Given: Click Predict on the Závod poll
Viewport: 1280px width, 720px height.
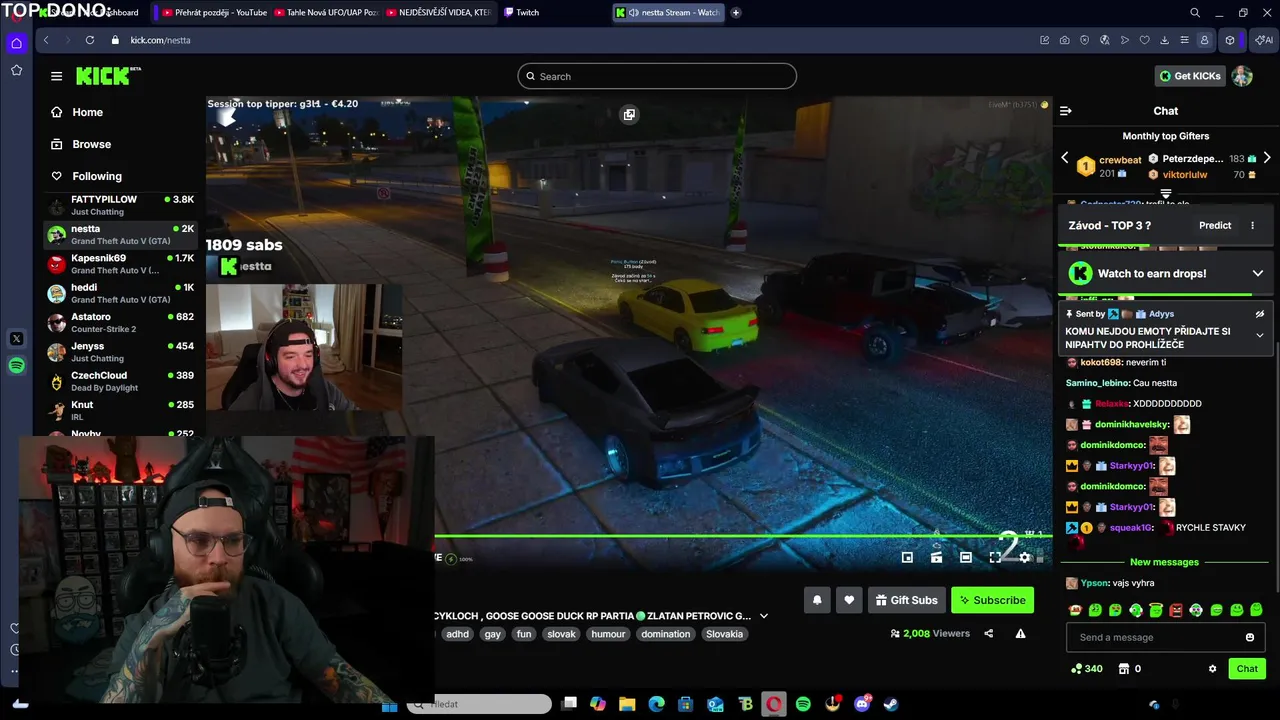Looking at the screenshot, I should [1215, 225].
